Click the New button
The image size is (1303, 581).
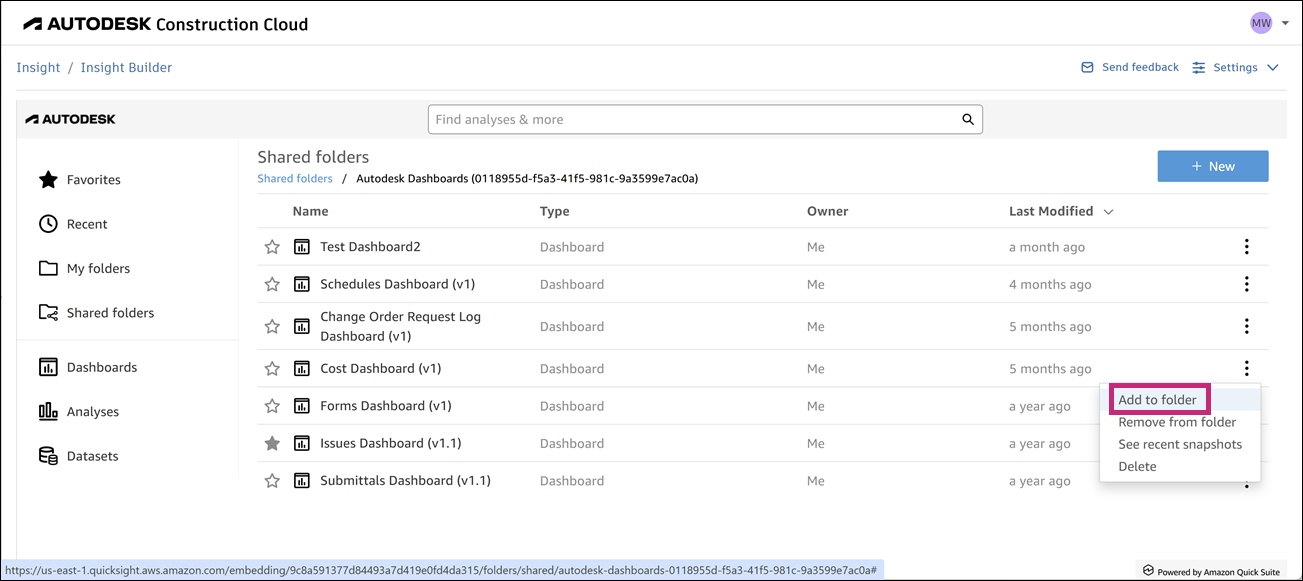1212,167
